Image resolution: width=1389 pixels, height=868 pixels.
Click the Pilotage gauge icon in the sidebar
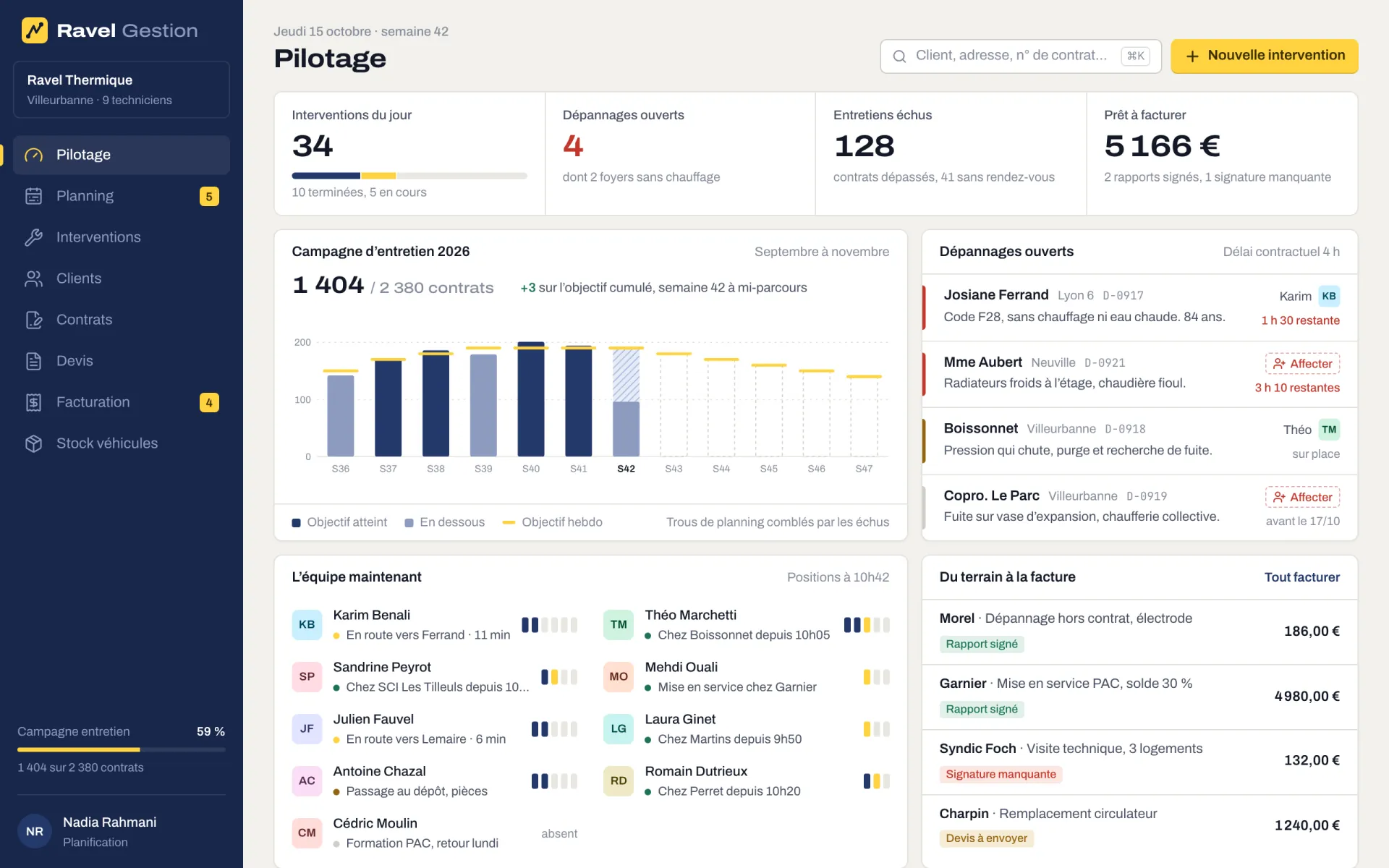[x=33, y=155]
